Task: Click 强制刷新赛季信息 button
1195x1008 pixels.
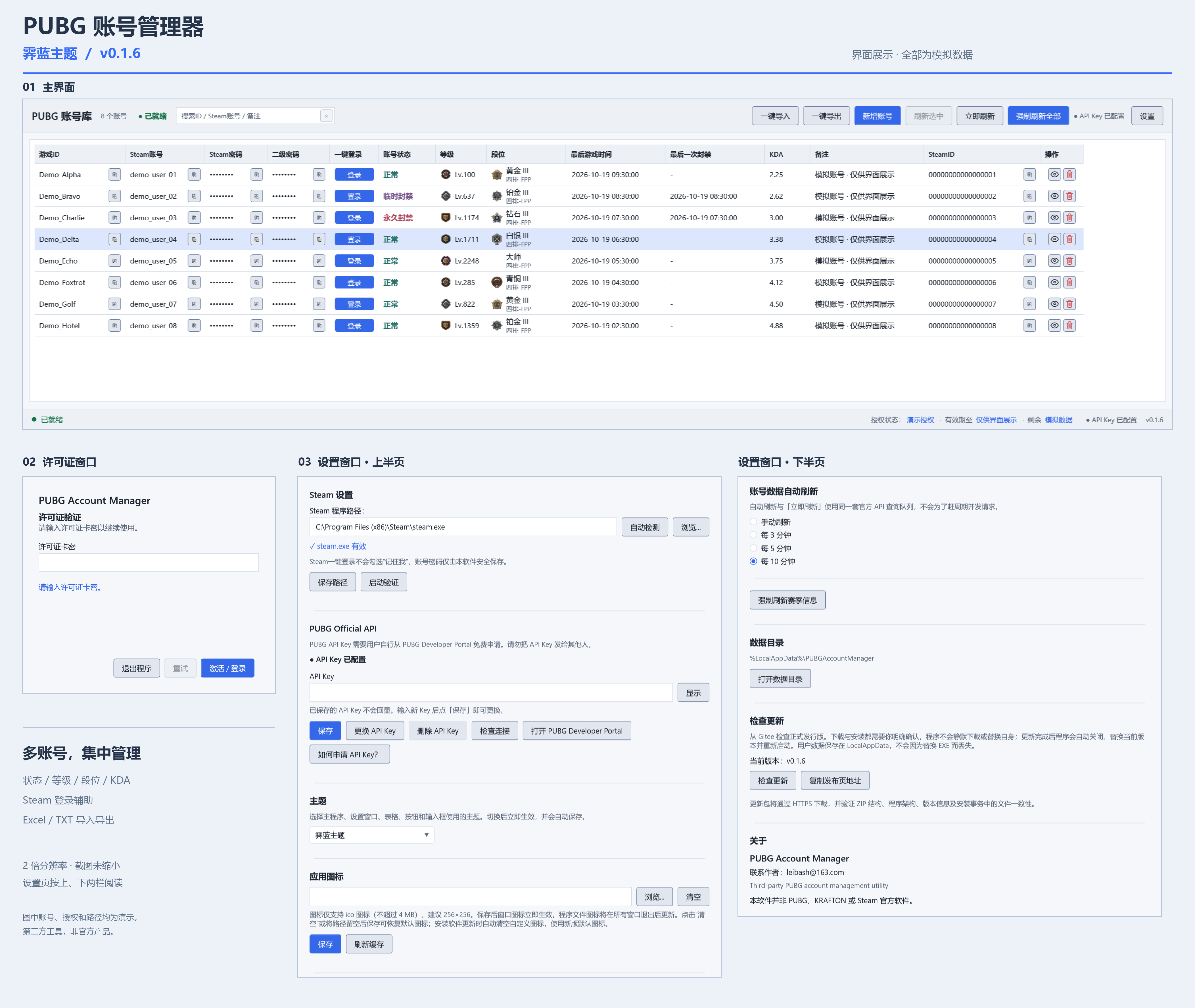Action: (787, 600)
